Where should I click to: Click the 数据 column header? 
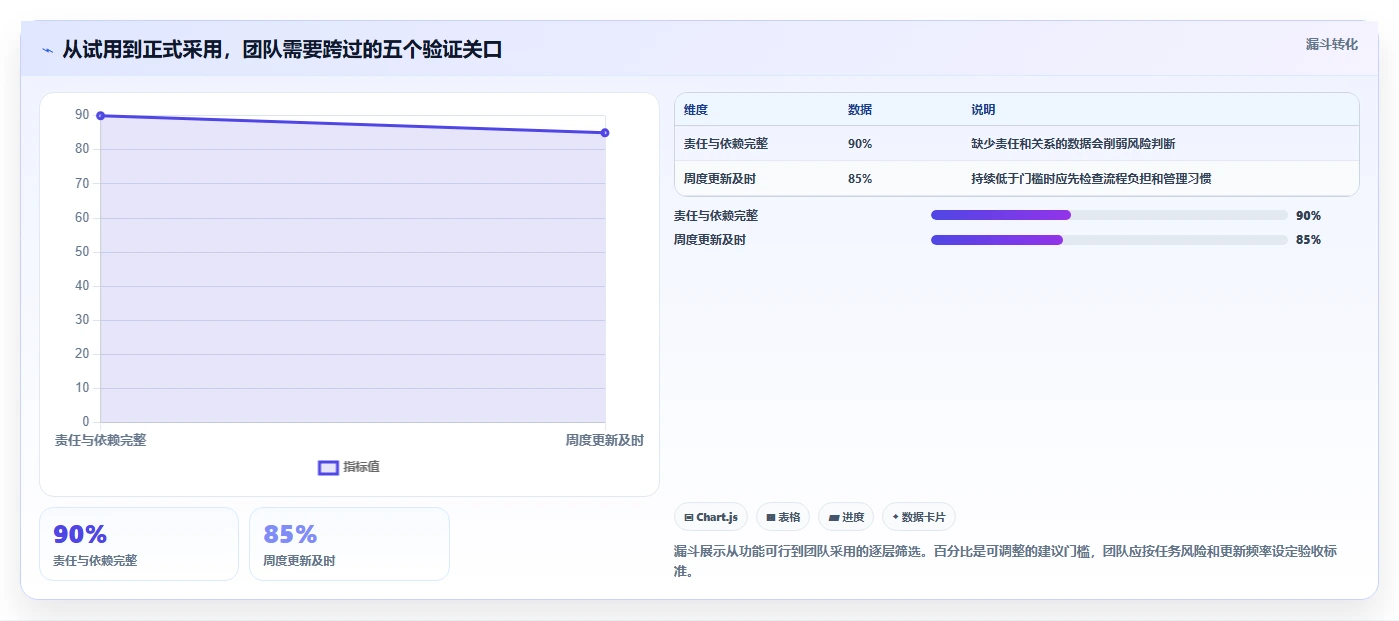click(860, 110)
